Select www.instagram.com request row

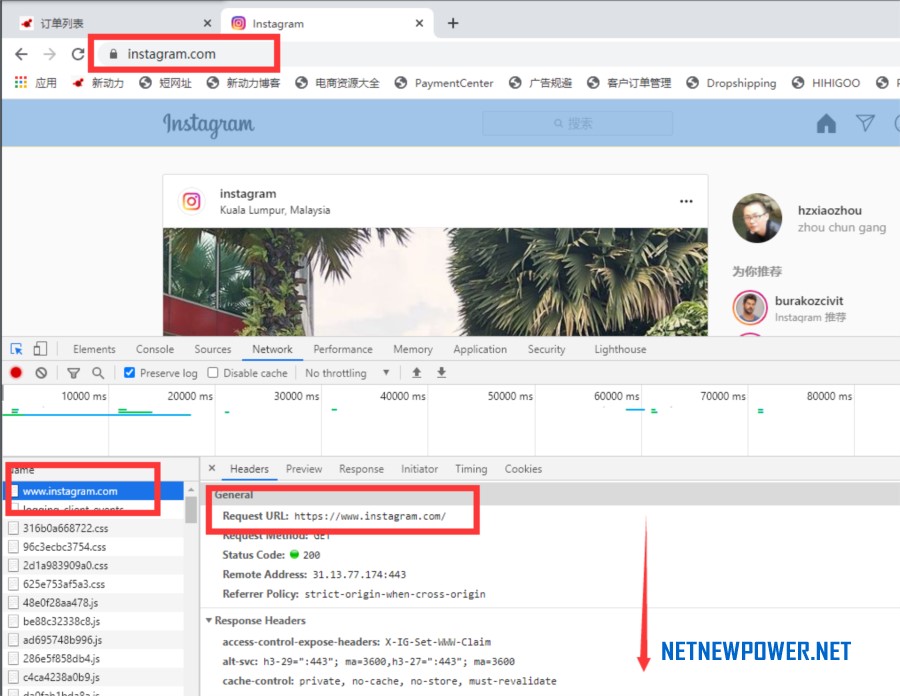tap(95, 491)
